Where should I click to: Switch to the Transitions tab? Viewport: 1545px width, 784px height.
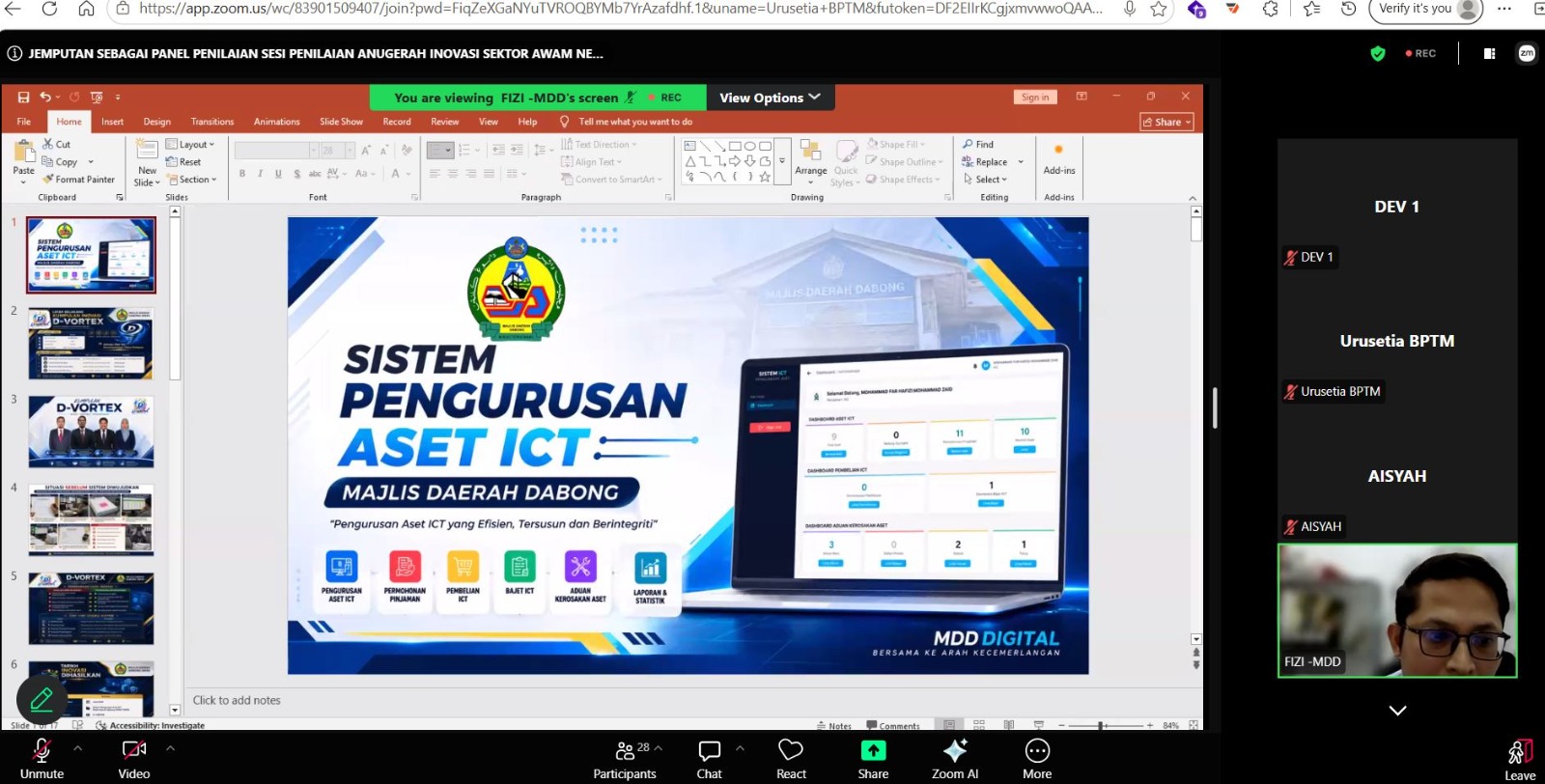pyautogui.click(x=212, y=122)
